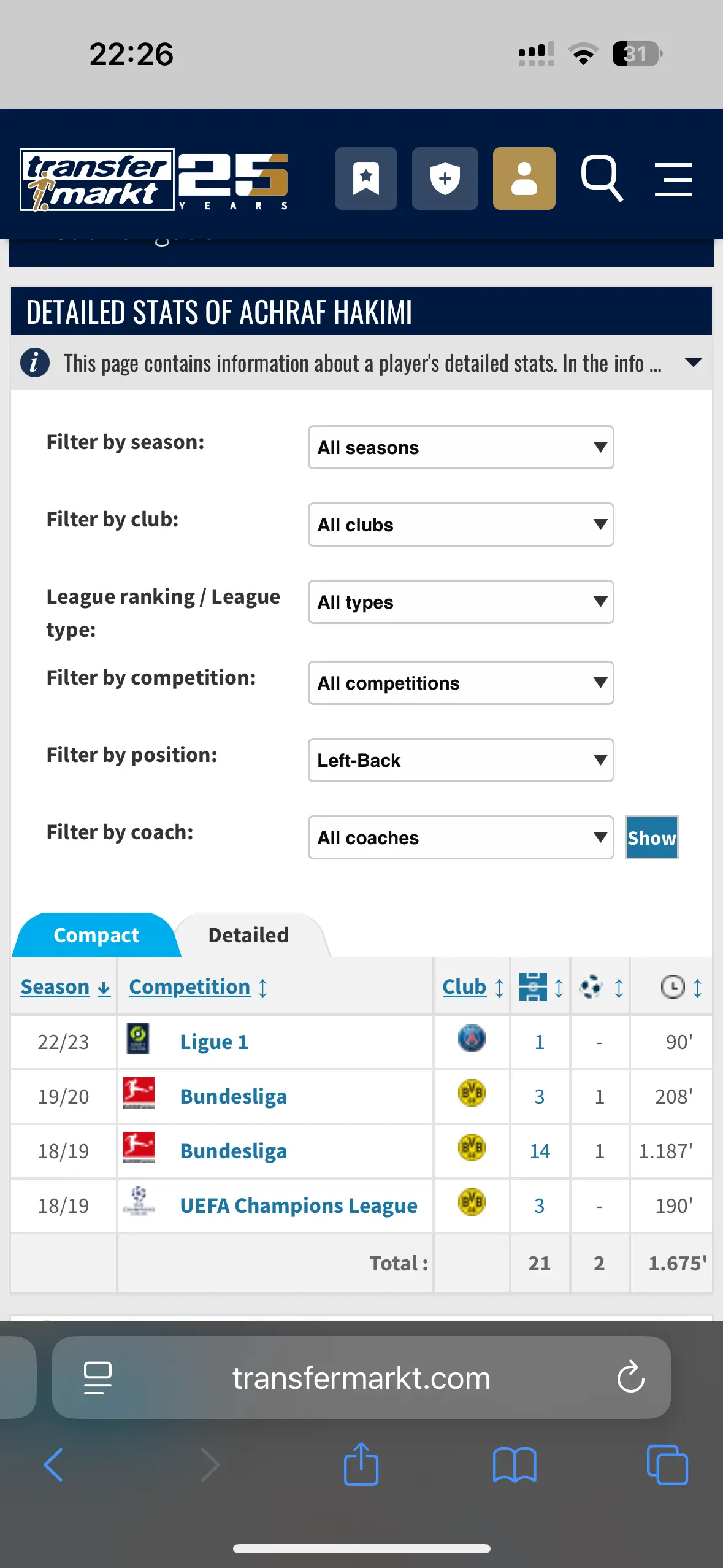Select the Compact tab
The image size is (723, 1568).
tap(96, 935)
